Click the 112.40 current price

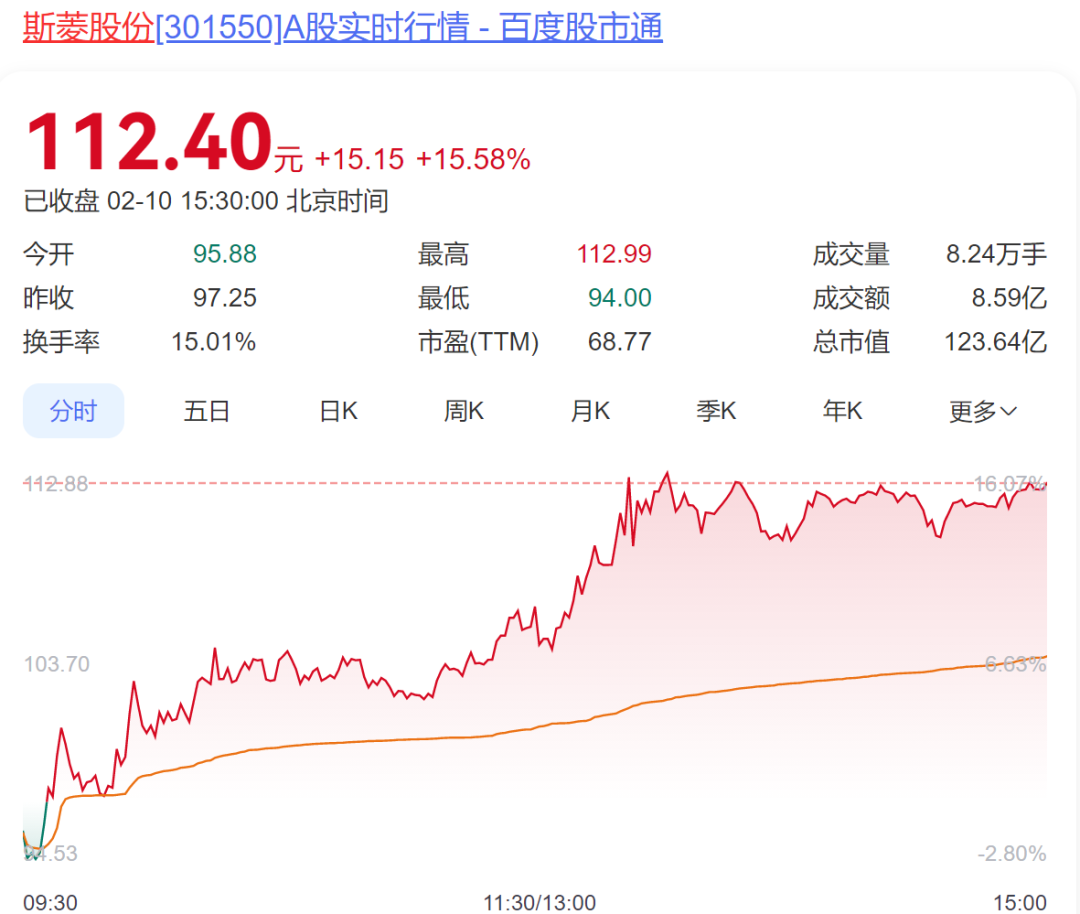149,141
